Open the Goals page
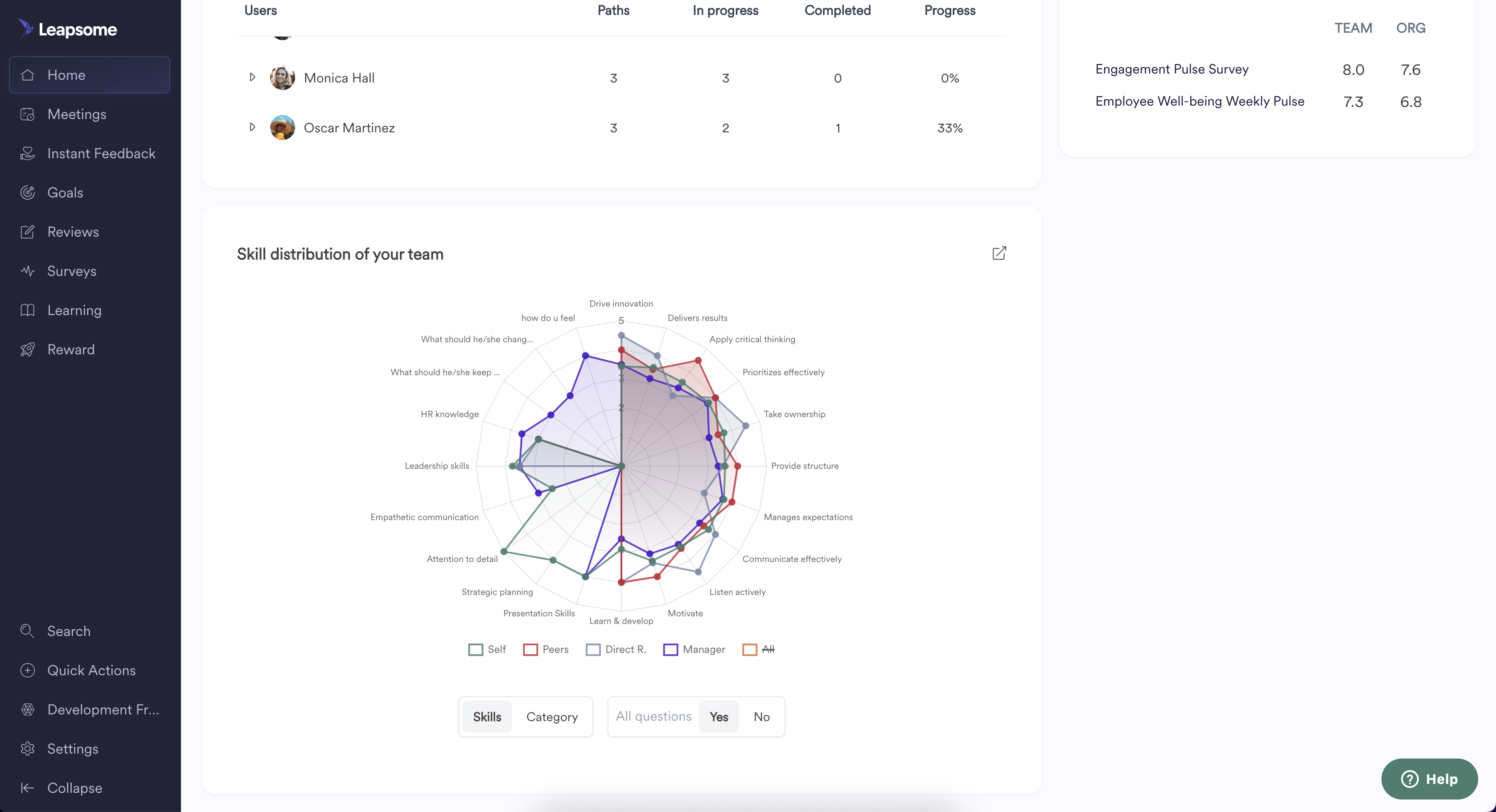The height and width of the screenshot is (812, 1496). click(65, 192)
